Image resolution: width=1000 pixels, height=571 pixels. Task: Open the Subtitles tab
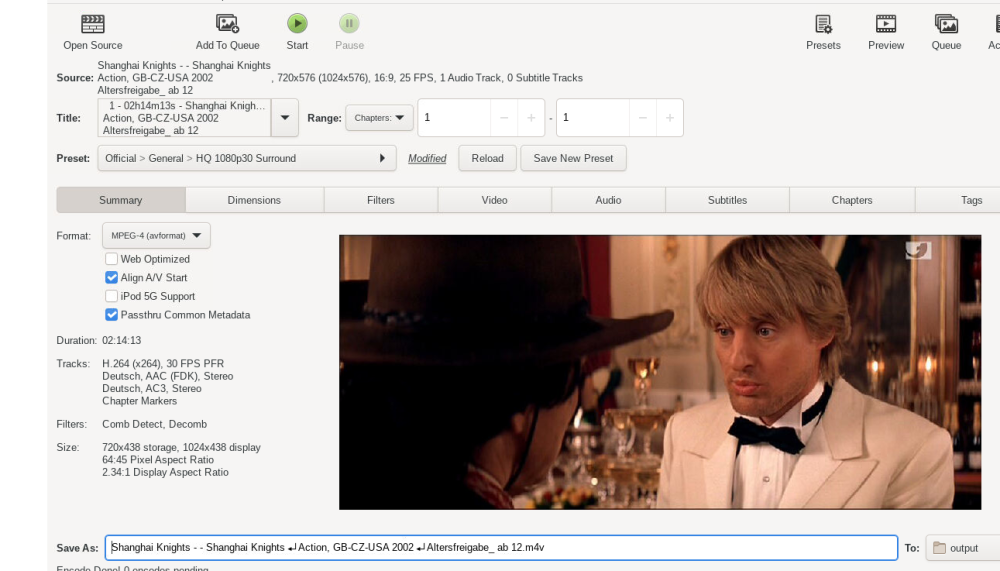click(727, 200)
